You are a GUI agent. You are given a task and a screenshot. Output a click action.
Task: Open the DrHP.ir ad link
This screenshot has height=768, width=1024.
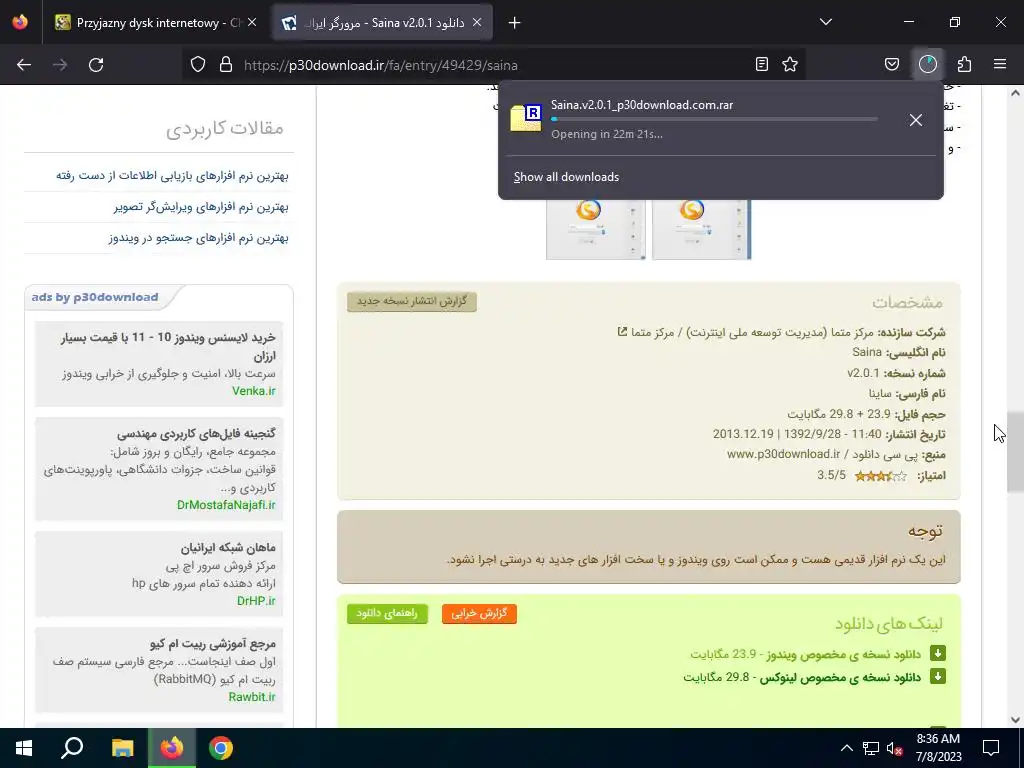tap(256, 601)
